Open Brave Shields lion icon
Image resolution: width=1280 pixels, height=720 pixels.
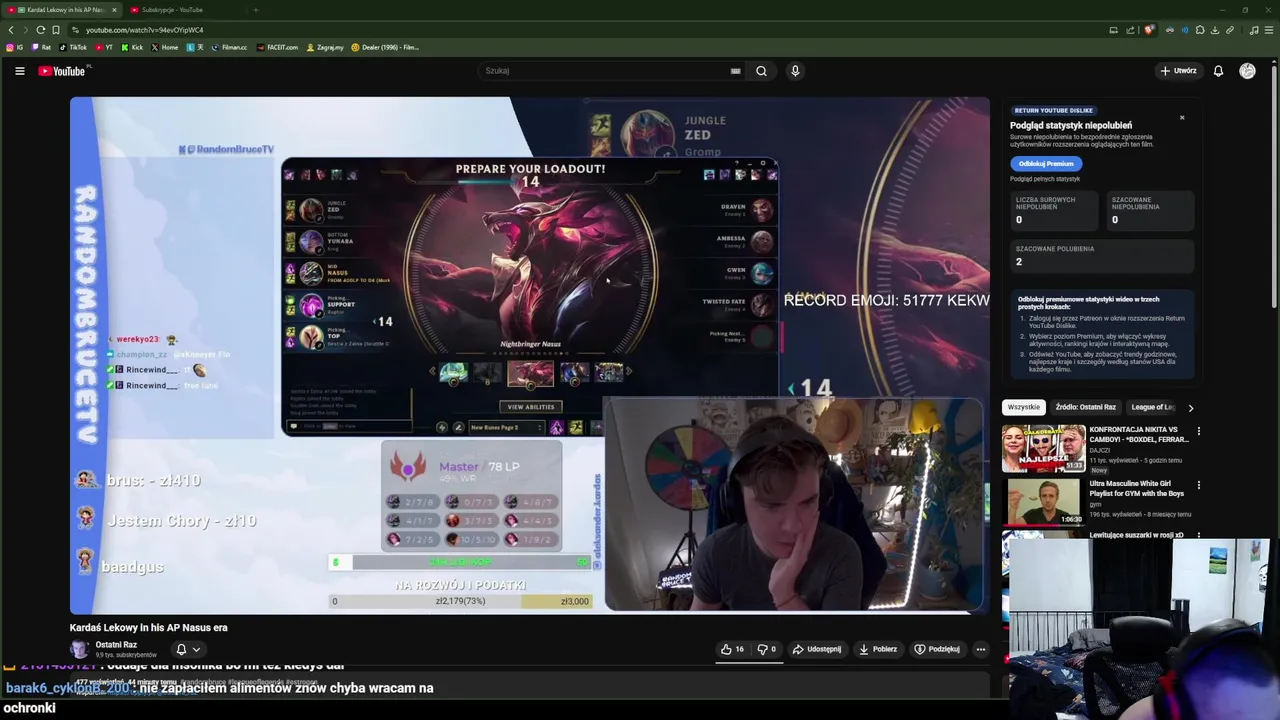tap(1149, 30)
